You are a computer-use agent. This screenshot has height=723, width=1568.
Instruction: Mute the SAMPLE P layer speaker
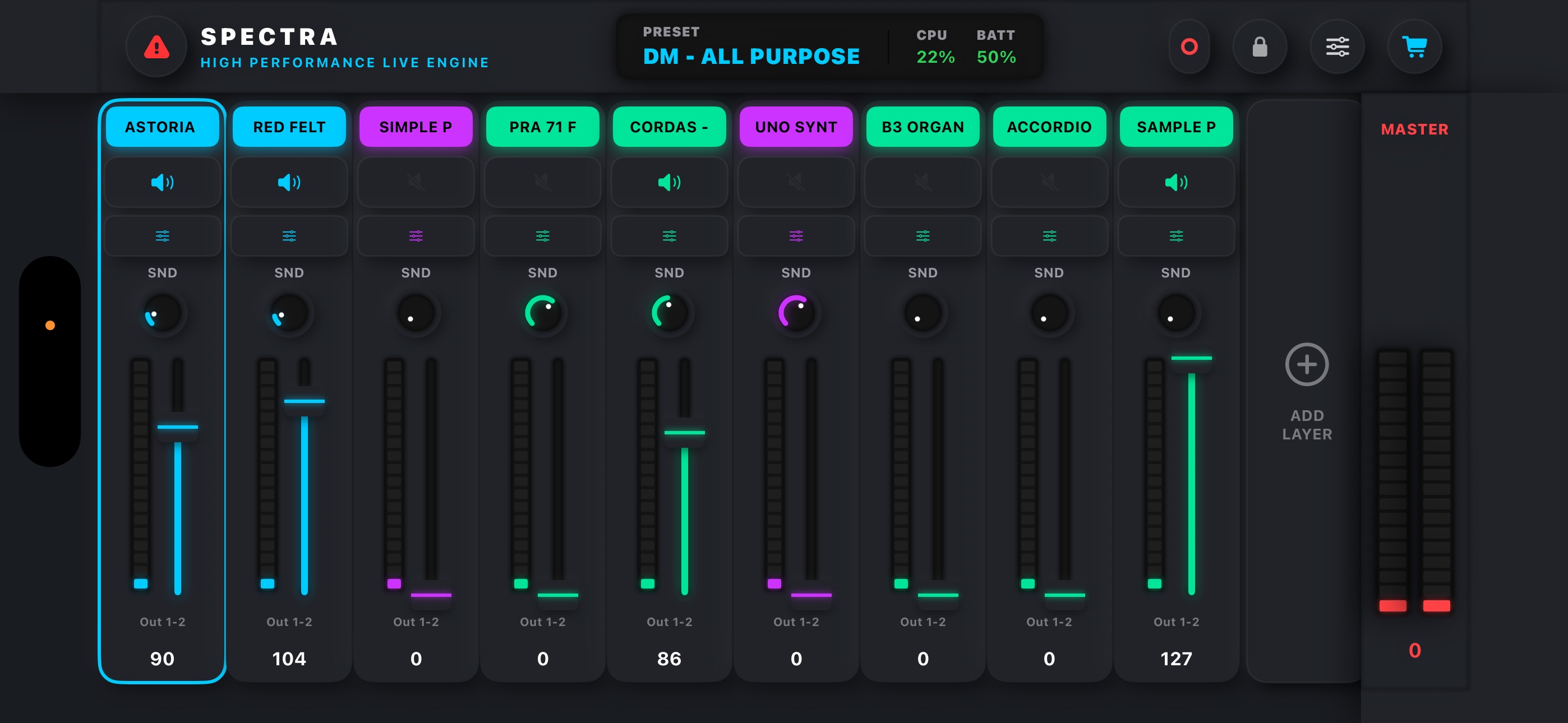pos(1176,182)
